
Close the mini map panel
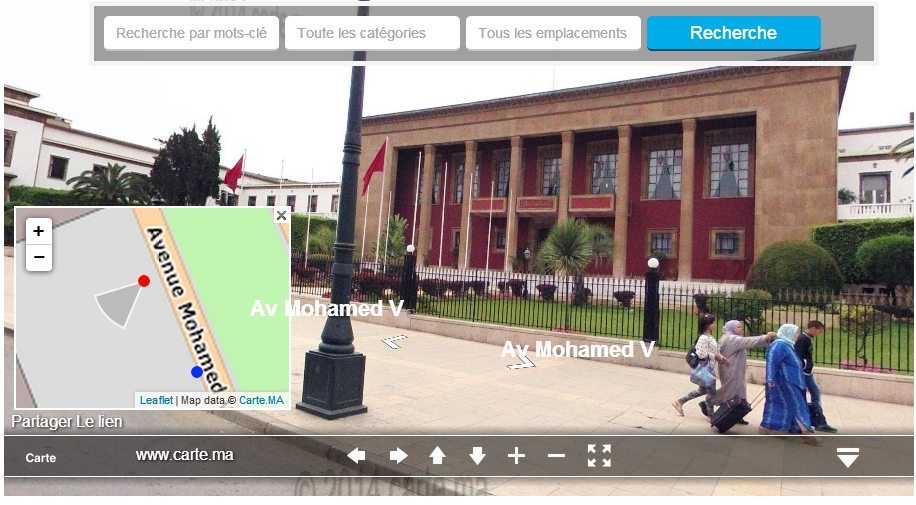coord(281,215)
